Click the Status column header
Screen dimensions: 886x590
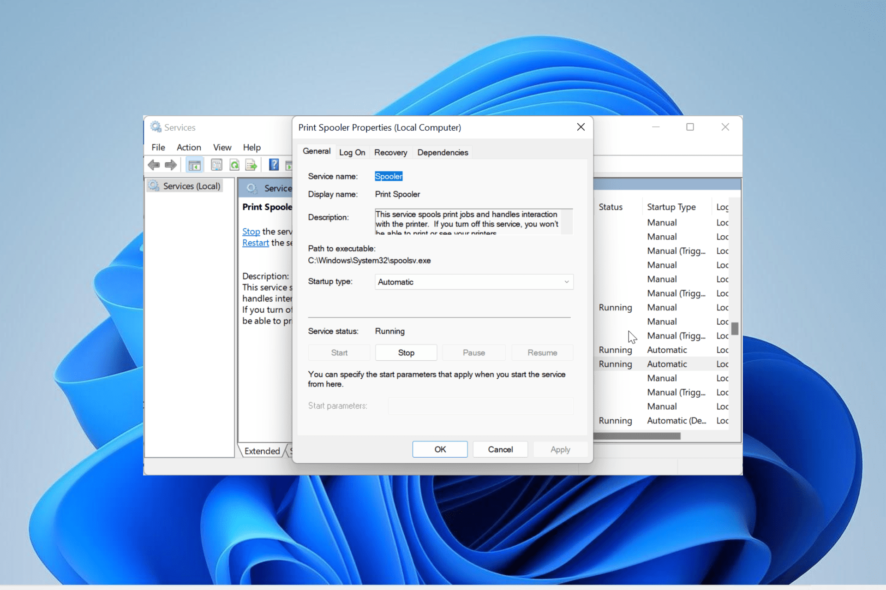pos(610,207)
